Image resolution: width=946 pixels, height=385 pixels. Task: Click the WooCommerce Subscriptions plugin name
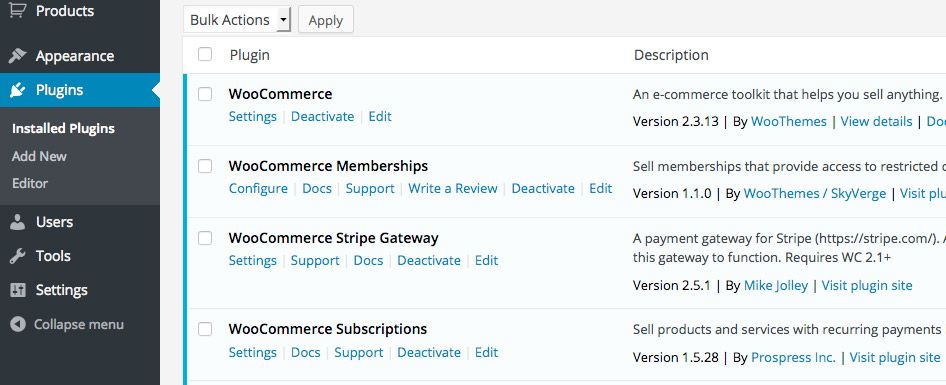328,329
